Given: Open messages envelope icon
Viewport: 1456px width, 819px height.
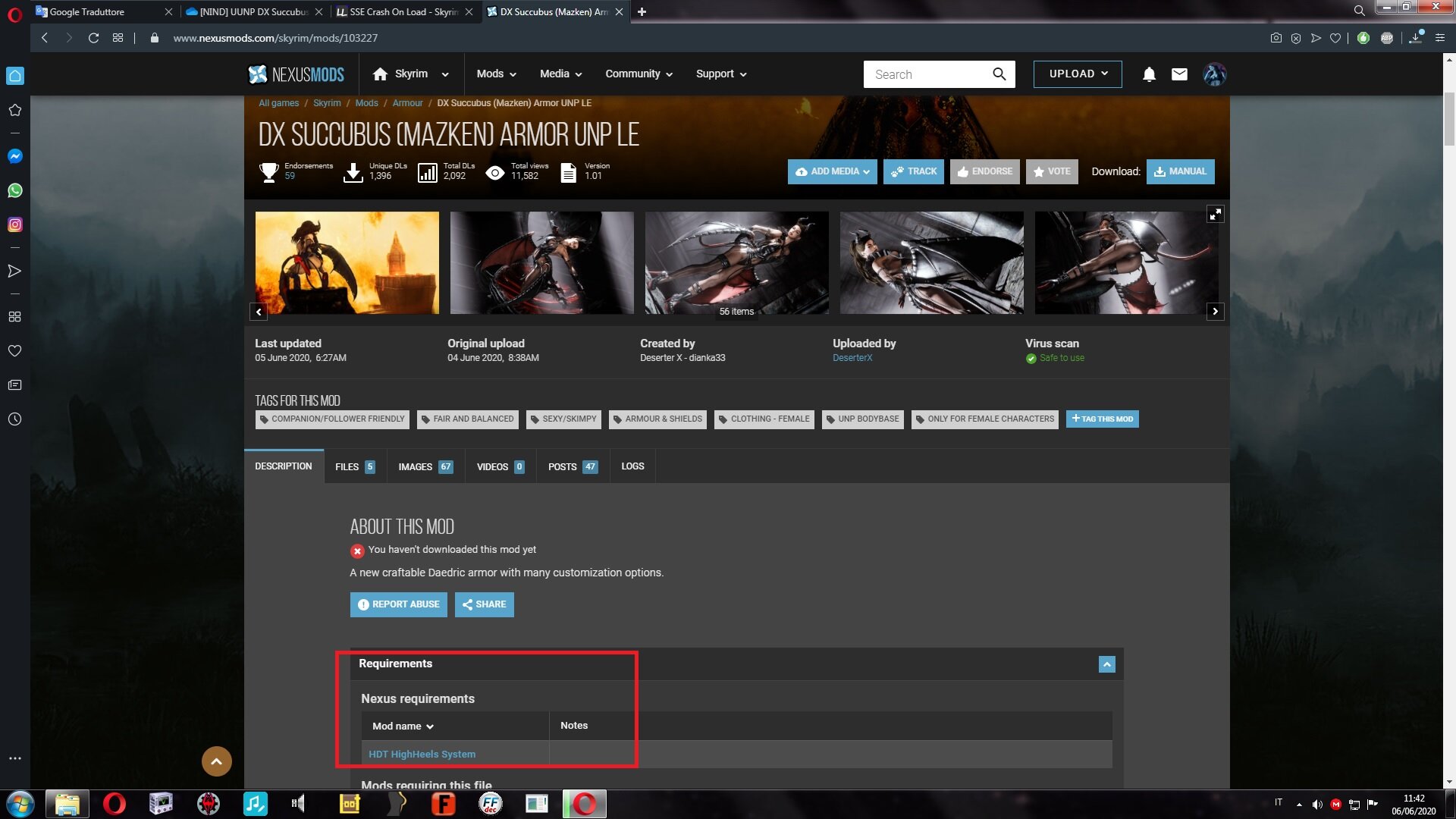Looking at the screenshot, I should pos(1179,74).
